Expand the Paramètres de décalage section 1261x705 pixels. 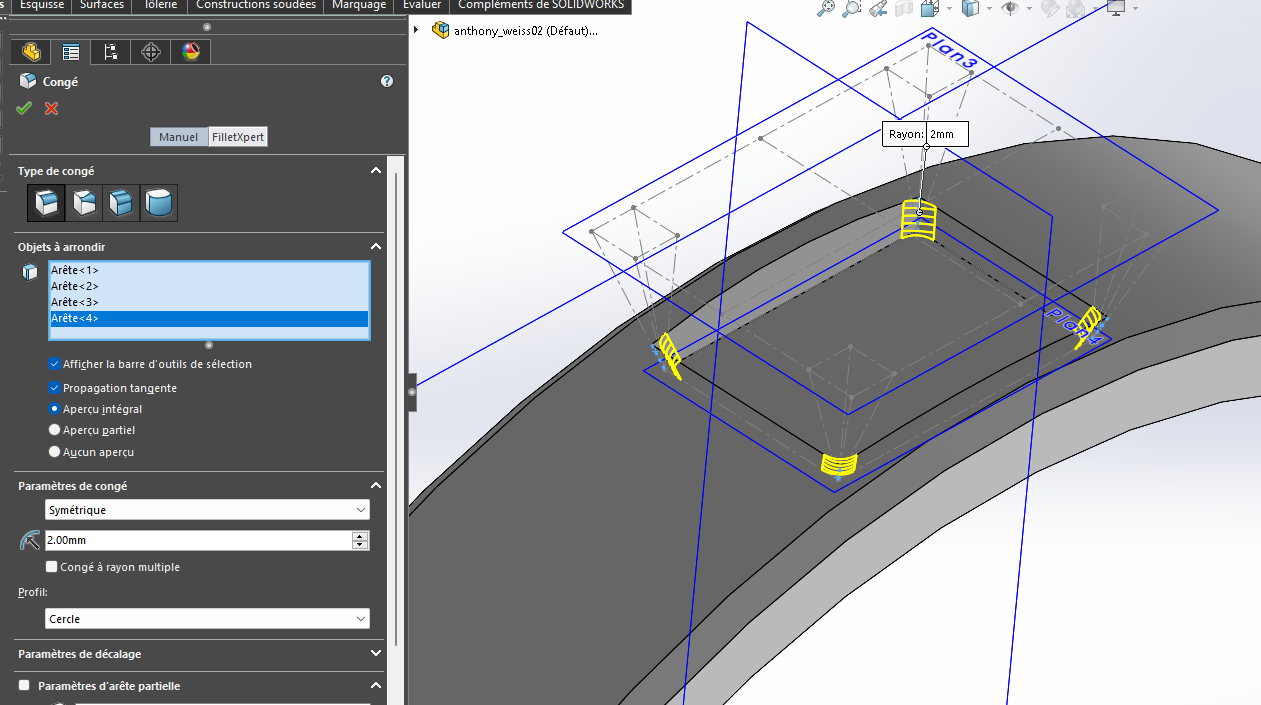376,654
